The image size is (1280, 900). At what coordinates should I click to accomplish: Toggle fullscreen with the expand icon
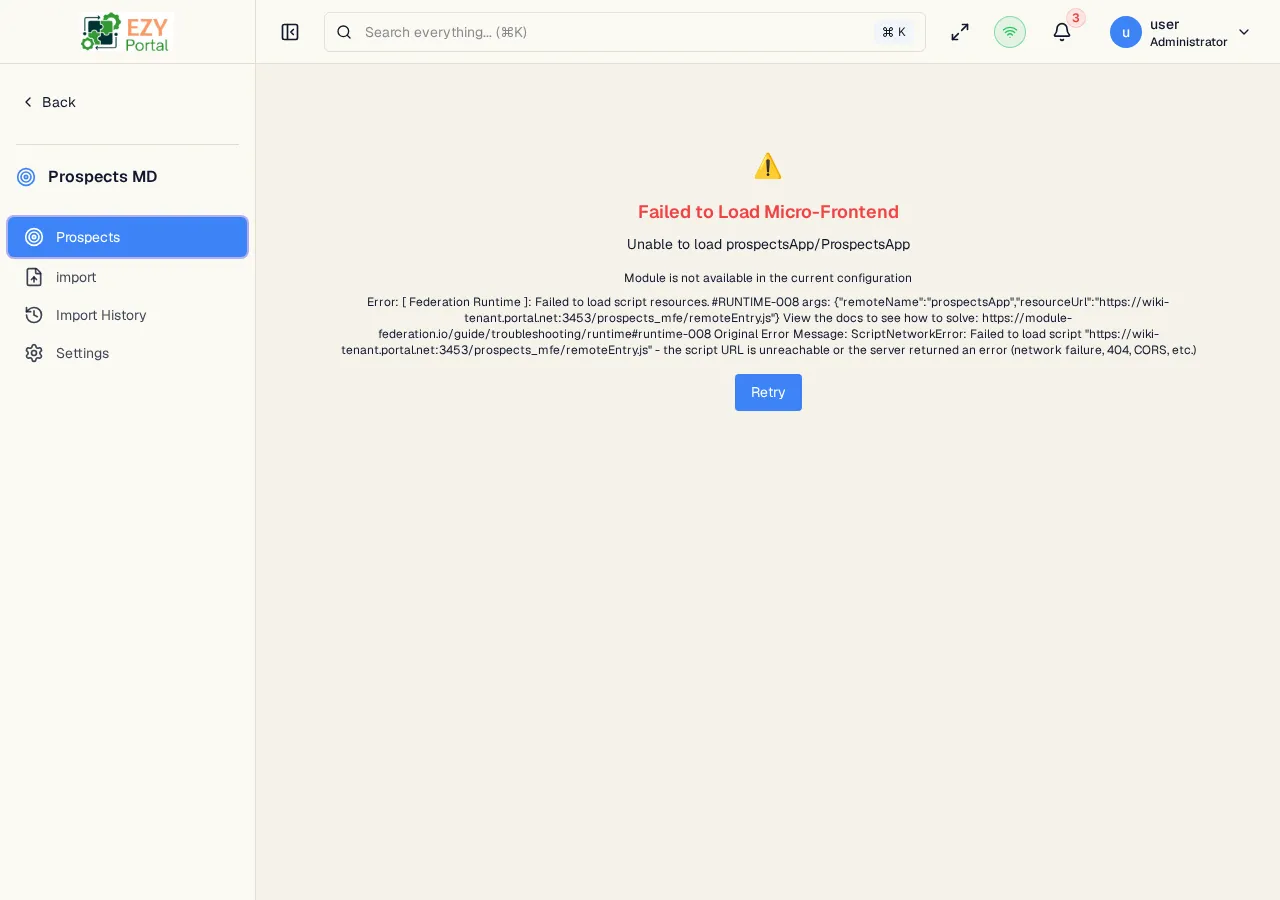(960, 32)
